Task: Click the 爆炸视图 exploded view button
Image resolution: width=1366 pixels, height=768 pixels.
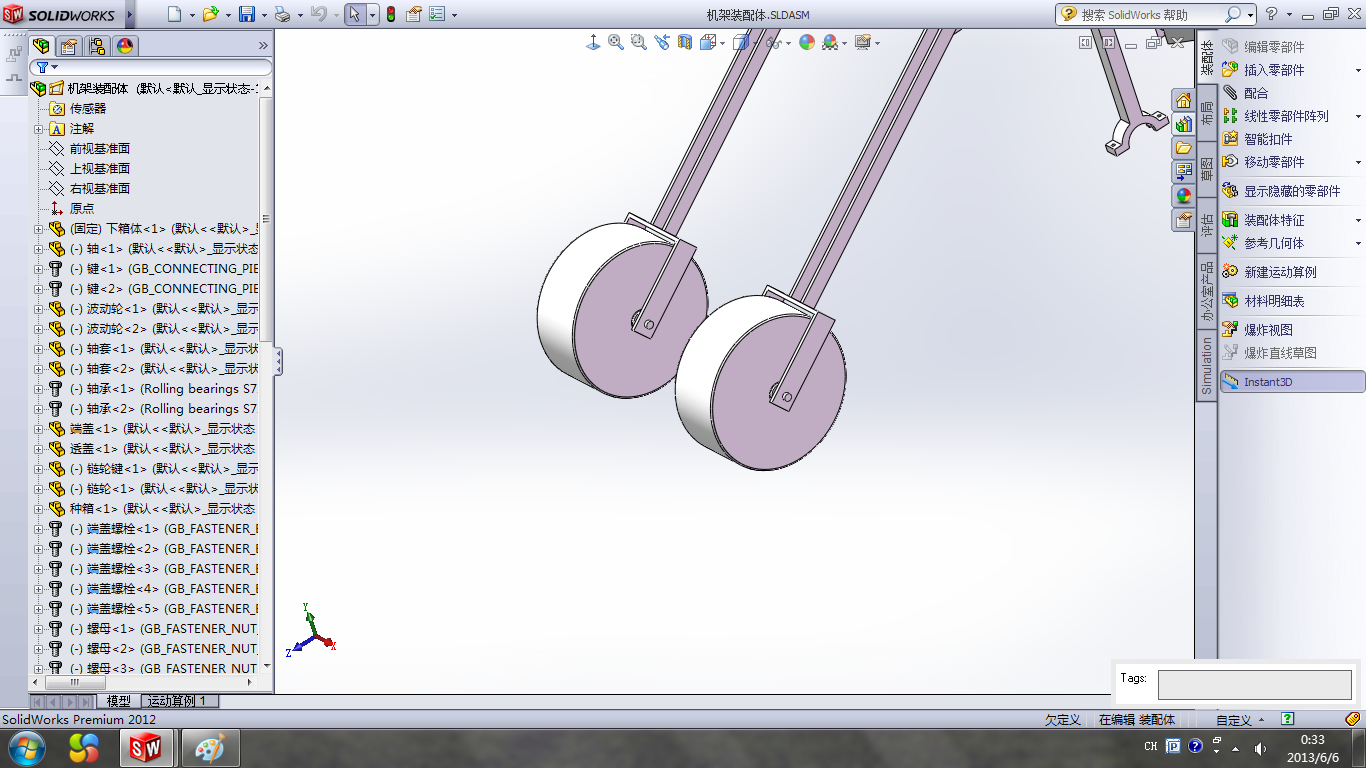Action: coord(1258,330)
